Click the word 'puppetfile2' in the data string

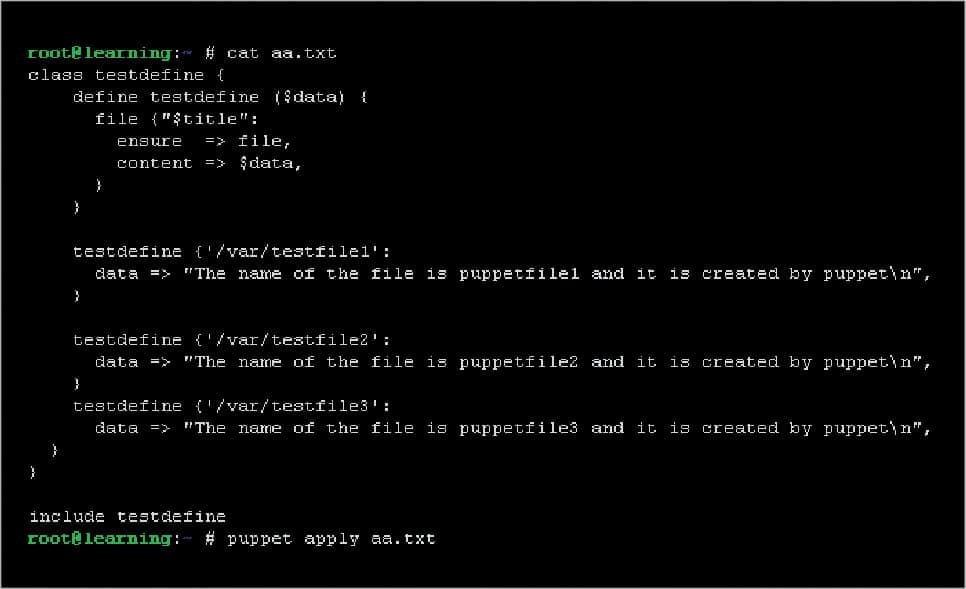(x=519, y=362)
